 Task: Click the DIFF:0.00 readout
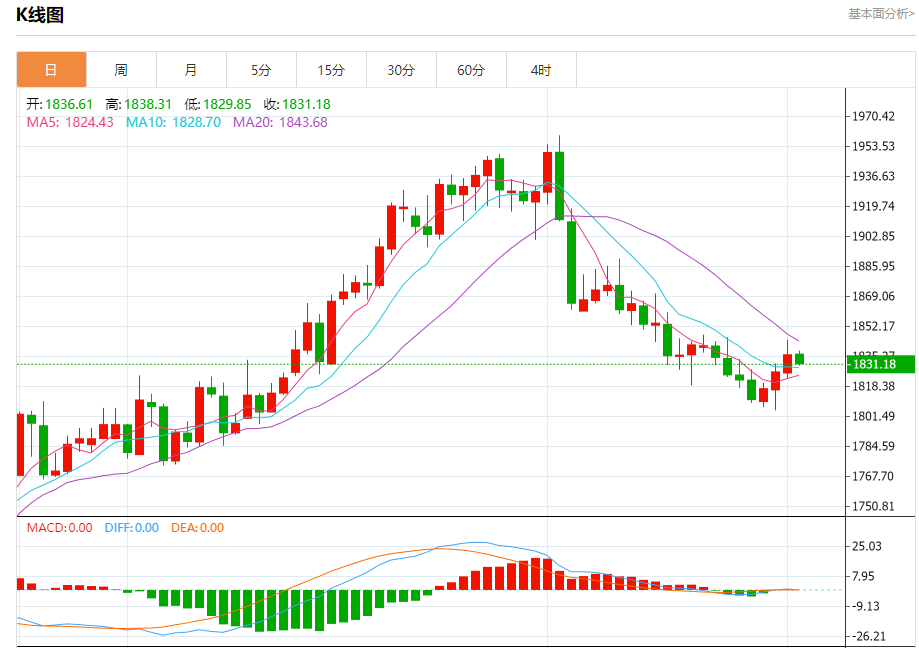tap(131, 528)
